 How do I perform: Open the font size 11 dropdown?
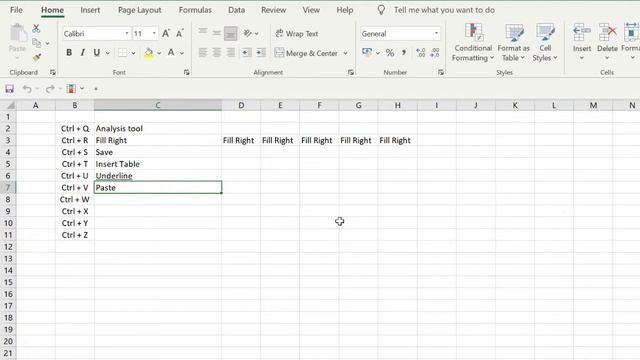click(x=154, y=33)
